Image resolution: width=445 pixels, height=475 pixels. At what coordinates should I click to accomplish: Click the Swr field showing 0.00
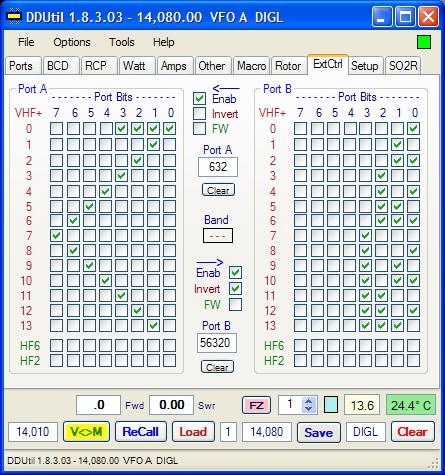[171, 405]
